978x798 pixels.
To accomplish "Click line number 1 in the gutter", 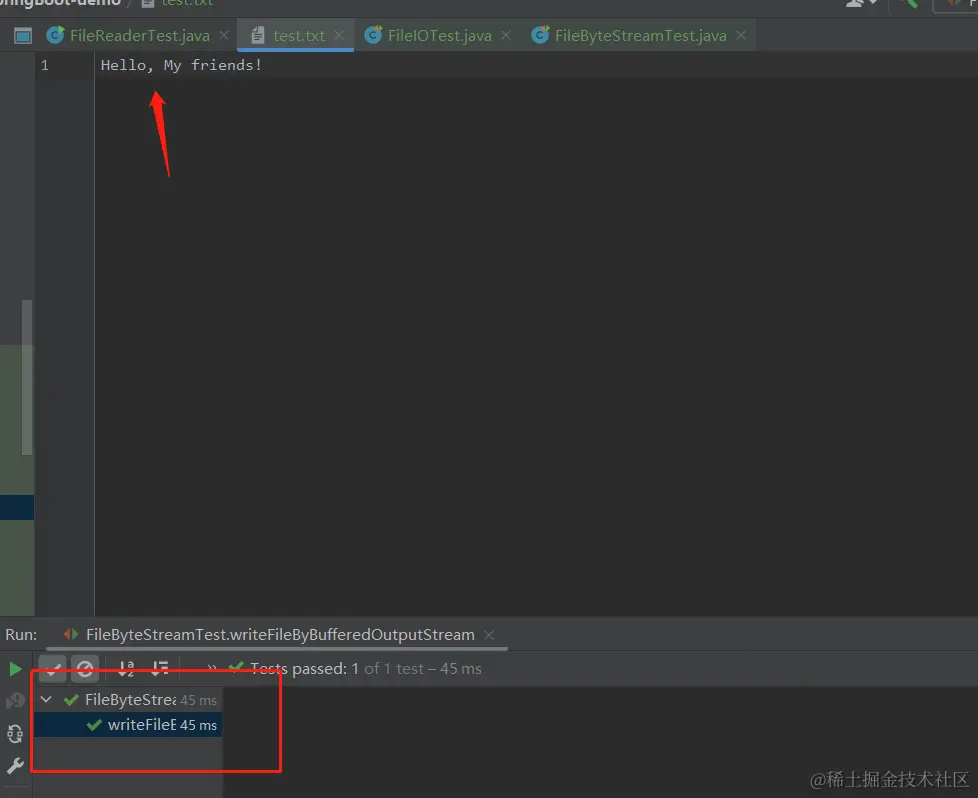I will click(x=44, y=65).
